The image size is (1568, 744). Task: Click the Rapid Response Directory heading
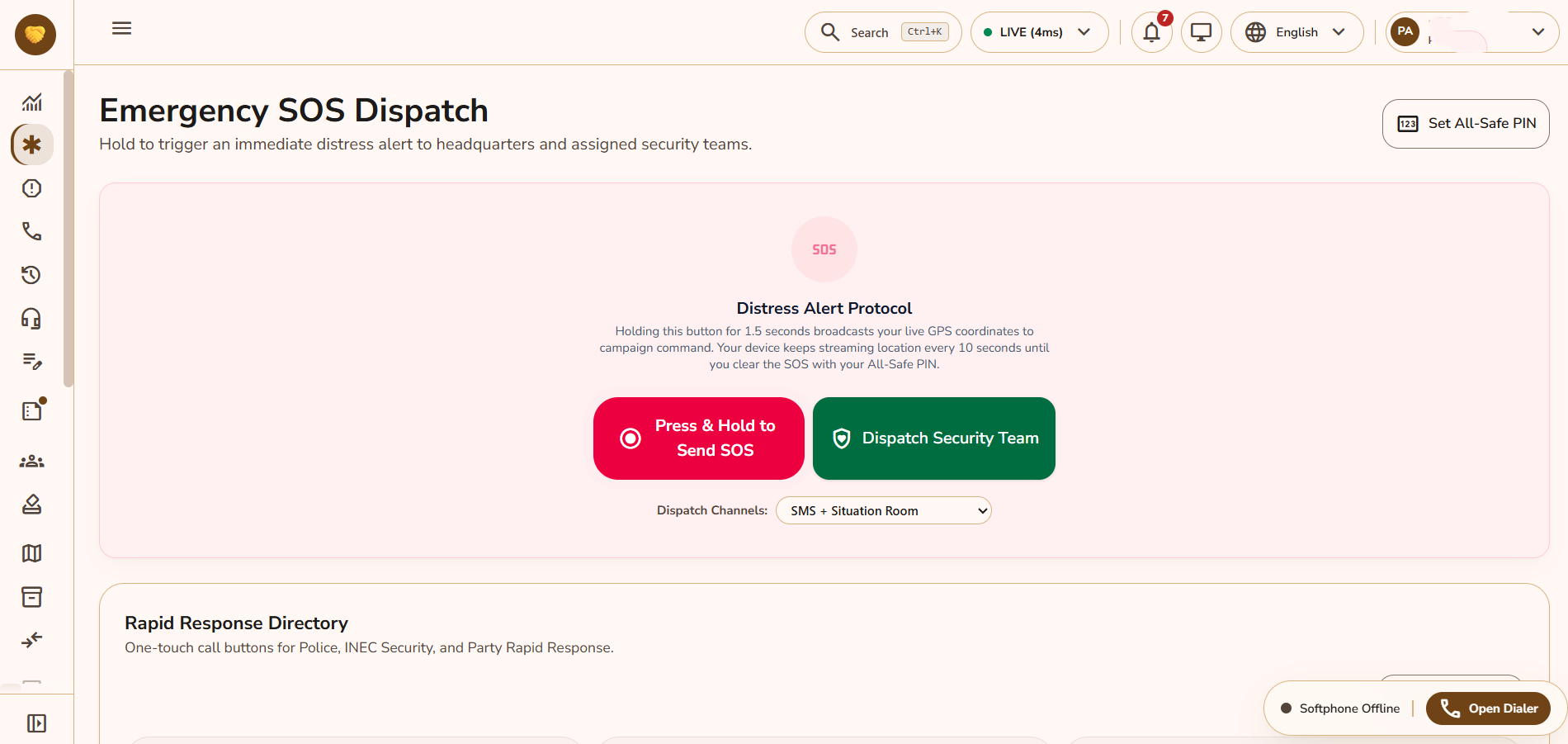(236, 623)
